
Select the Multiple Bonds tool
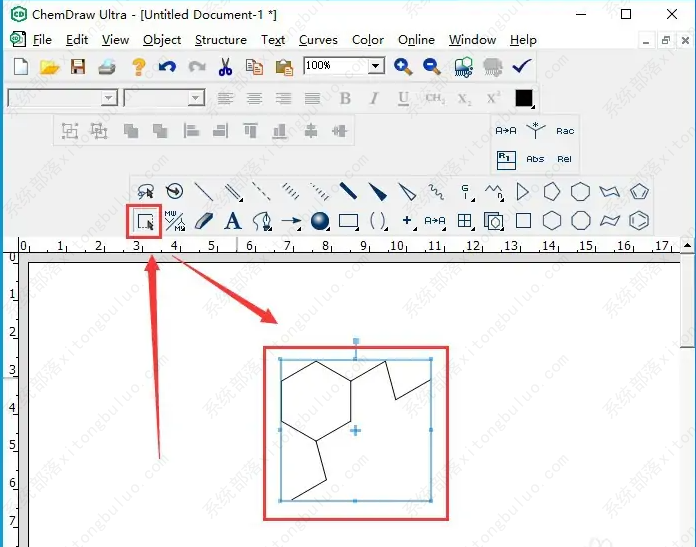click(233, 192)
